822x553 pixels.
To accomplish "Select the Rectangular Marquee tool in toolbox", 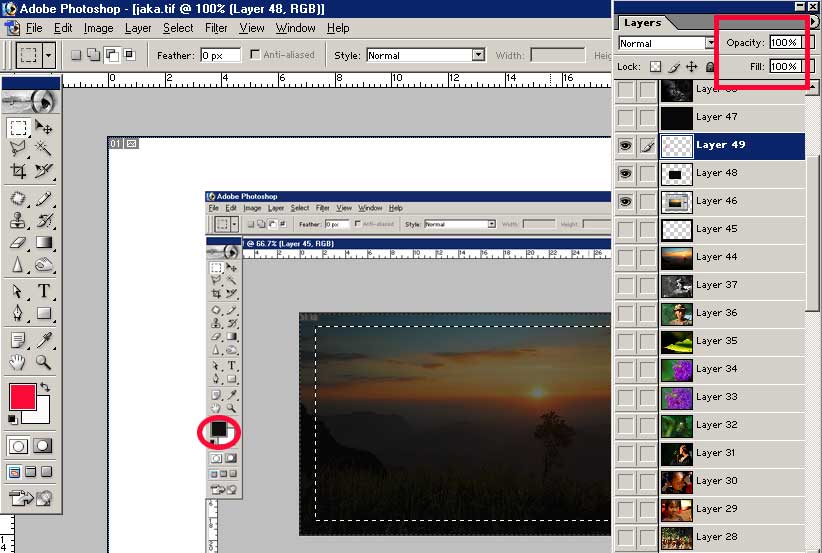I will pos(19,128).
